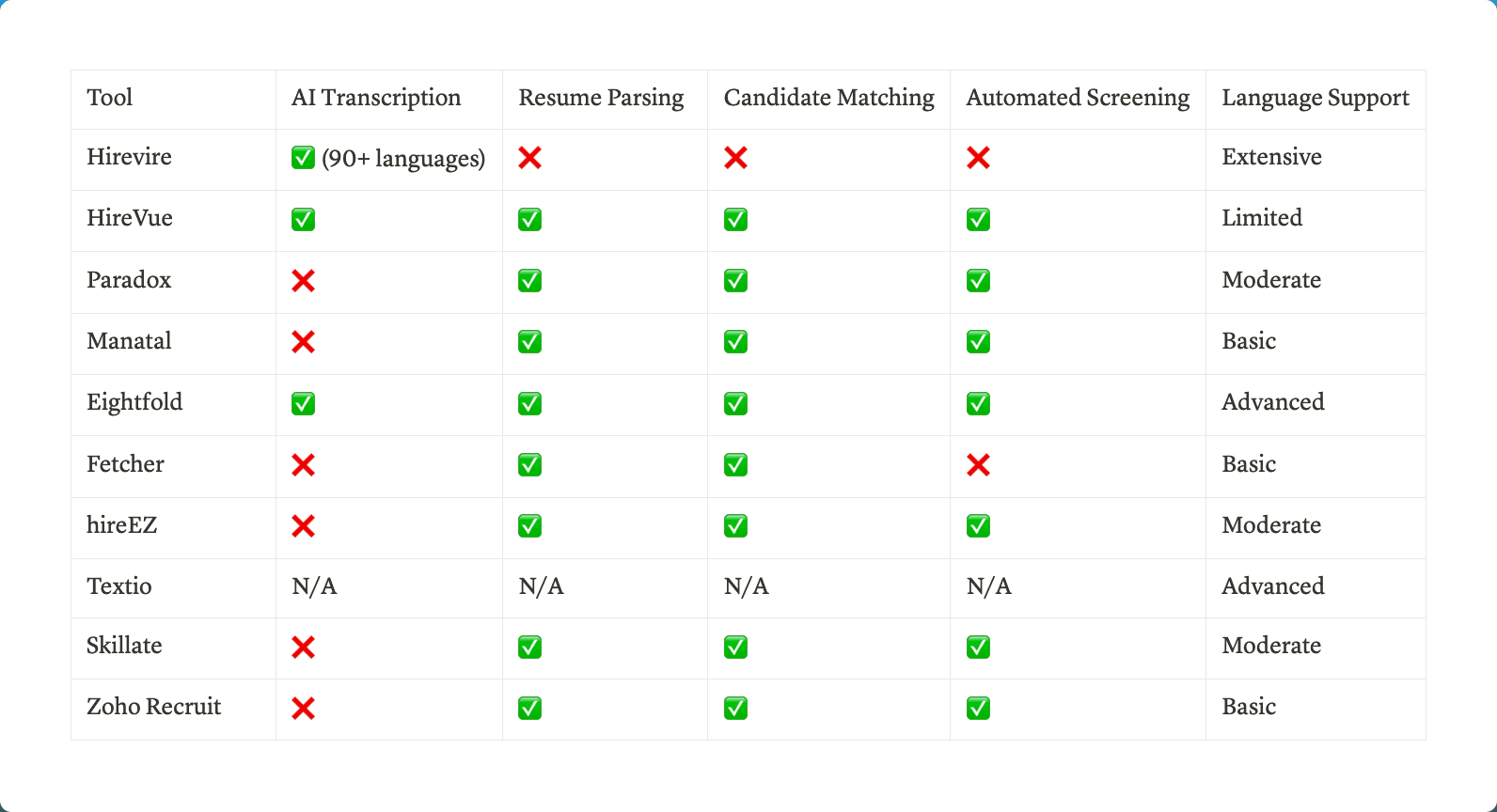Click Textio's N/A under Resume Parsing

point(542,586)
